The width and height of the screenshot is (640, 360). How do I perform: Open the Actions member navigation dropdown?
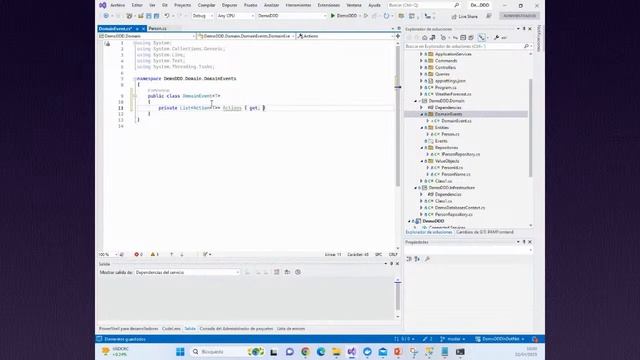coord(345,36)
